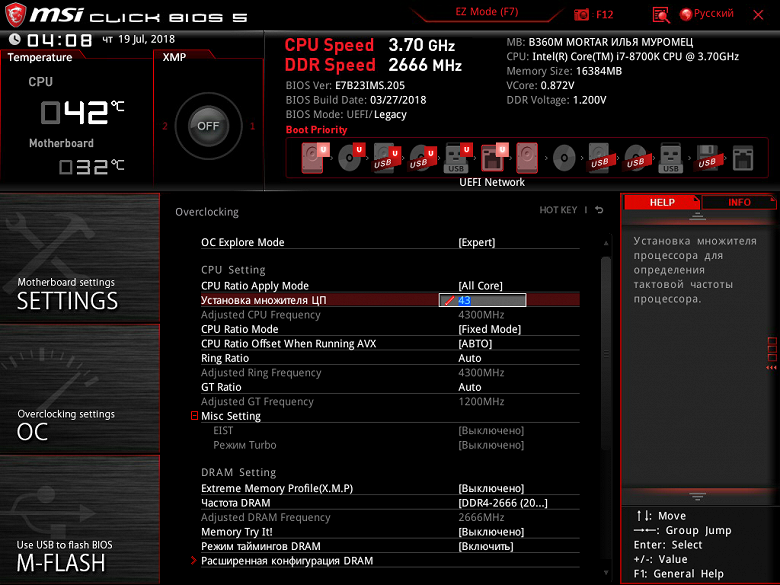
Task: Click the Adjusted DRAM Frequency 2666MHz row
Action: tap(390, 517)
